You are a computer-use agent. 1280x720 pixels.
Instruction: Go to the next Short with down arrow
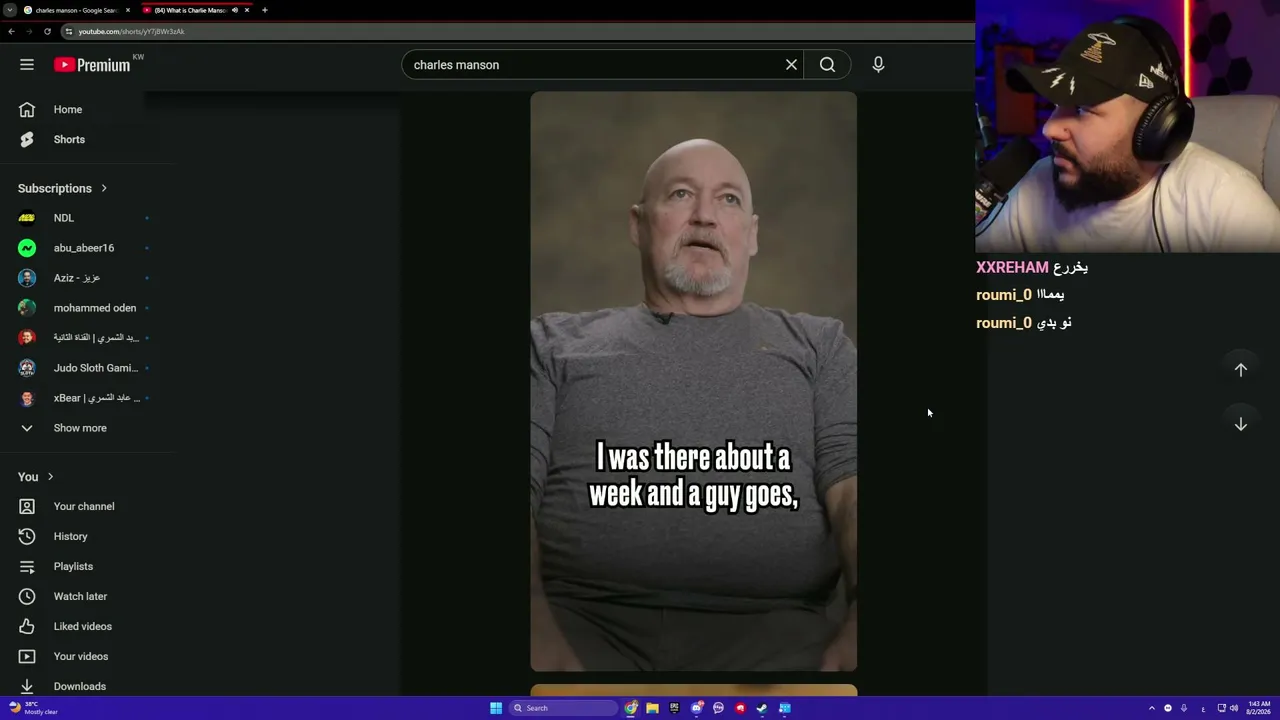[1240, 424]
